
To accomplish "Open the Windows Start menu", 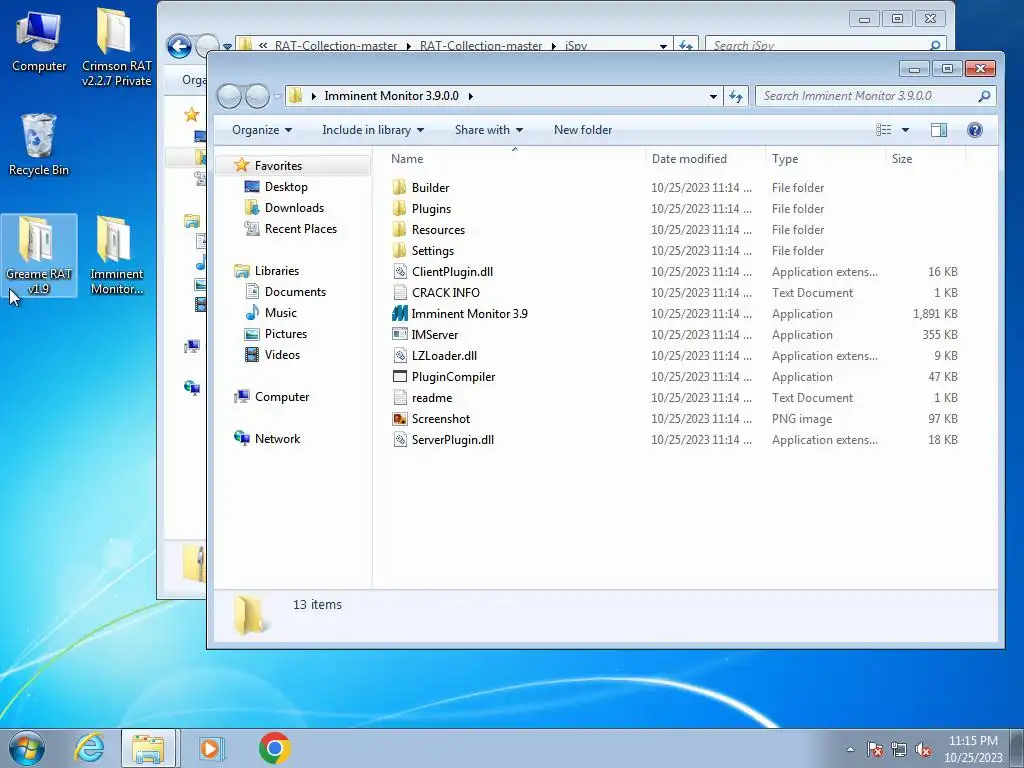I will click(x=27, y=748).
